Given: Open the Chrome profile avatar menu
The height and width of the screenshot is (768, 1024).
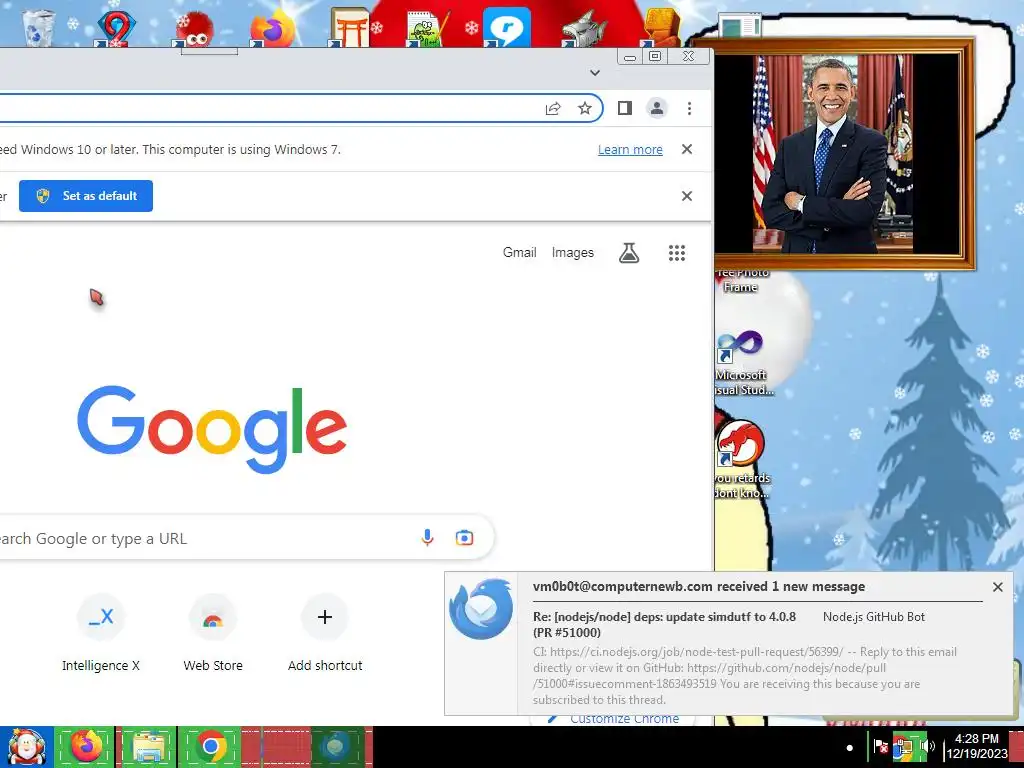Looking at the screenshot, I should click(x=657, y=108).
